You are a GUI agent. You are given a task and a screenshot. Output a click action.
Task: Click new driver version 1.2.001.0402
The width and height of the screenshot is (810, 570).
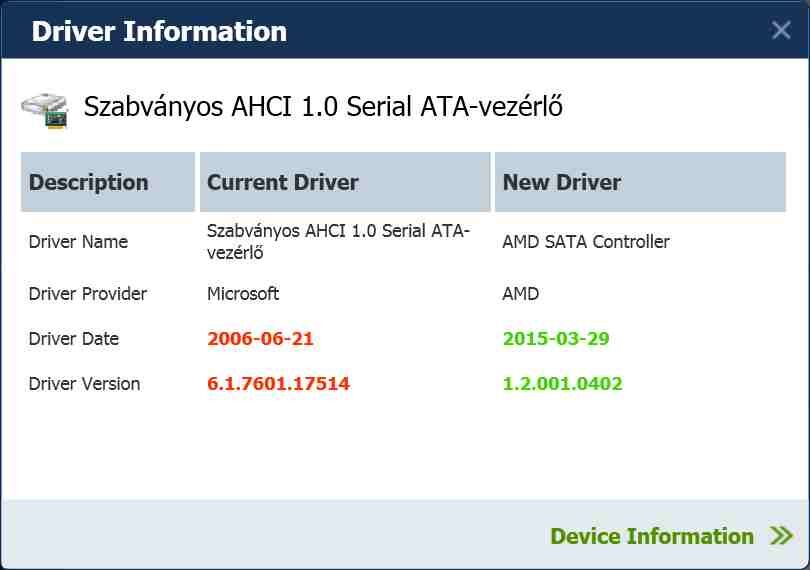coord(562,384)
